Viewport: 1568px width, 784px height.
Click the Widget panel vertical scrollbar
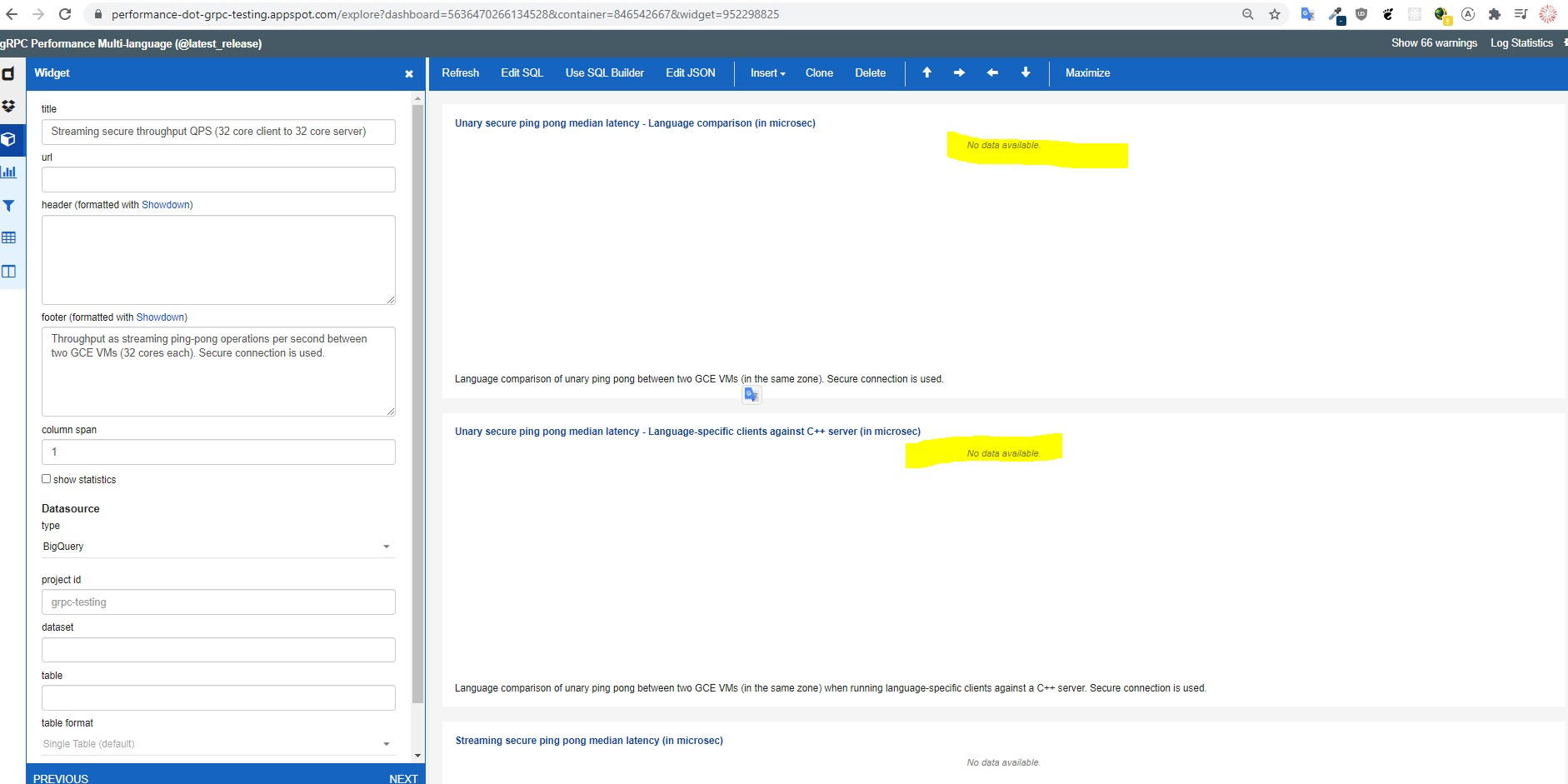pyautogui.click(x=418, y=403)
